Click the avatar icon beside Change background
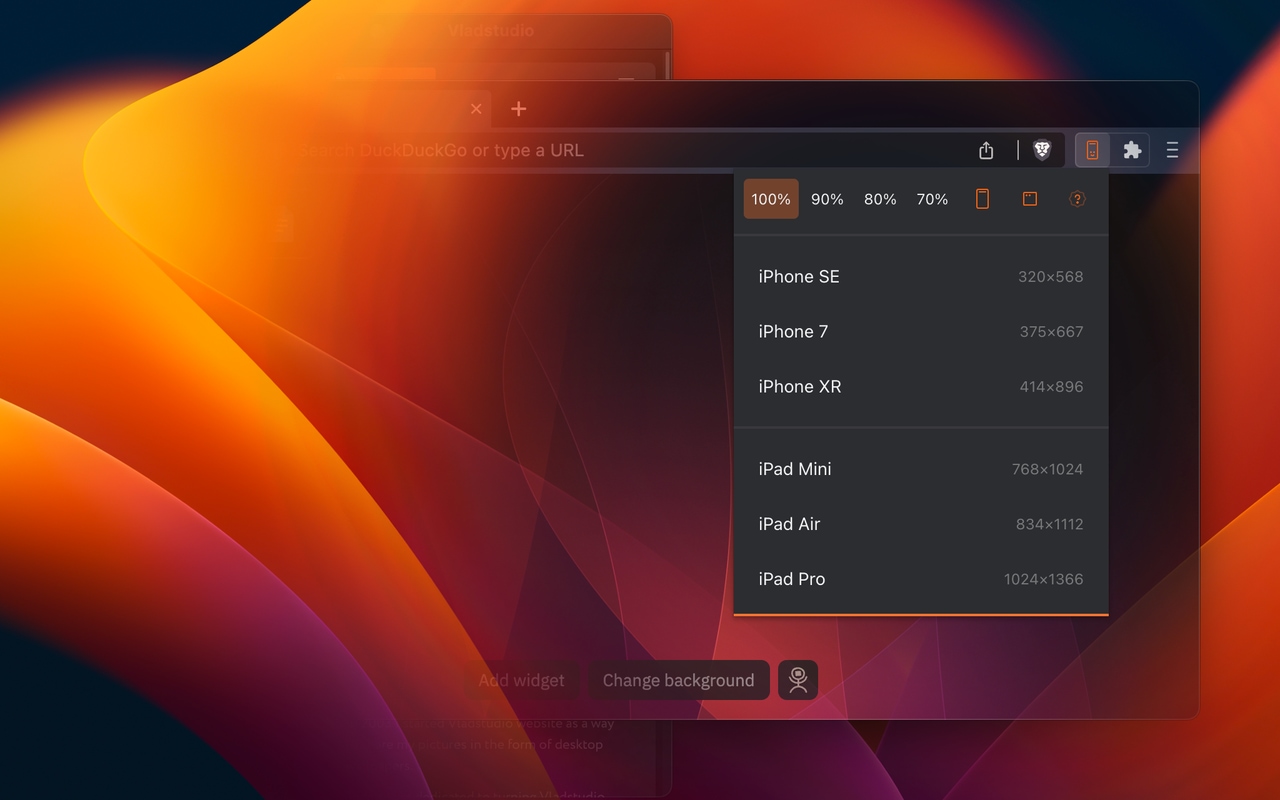This screenshot has height=800, width=1280. 798,680
